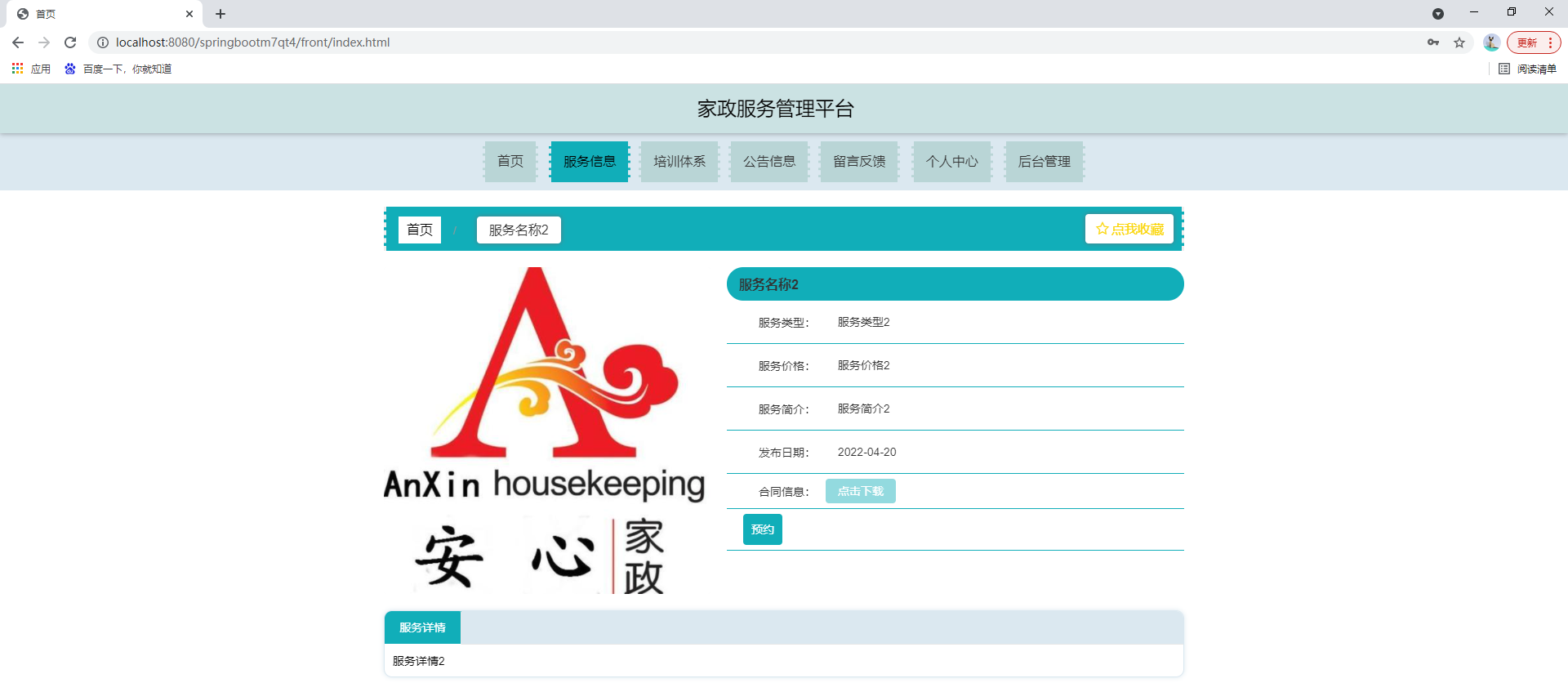Click the address bar URL

tap(253, 42)
